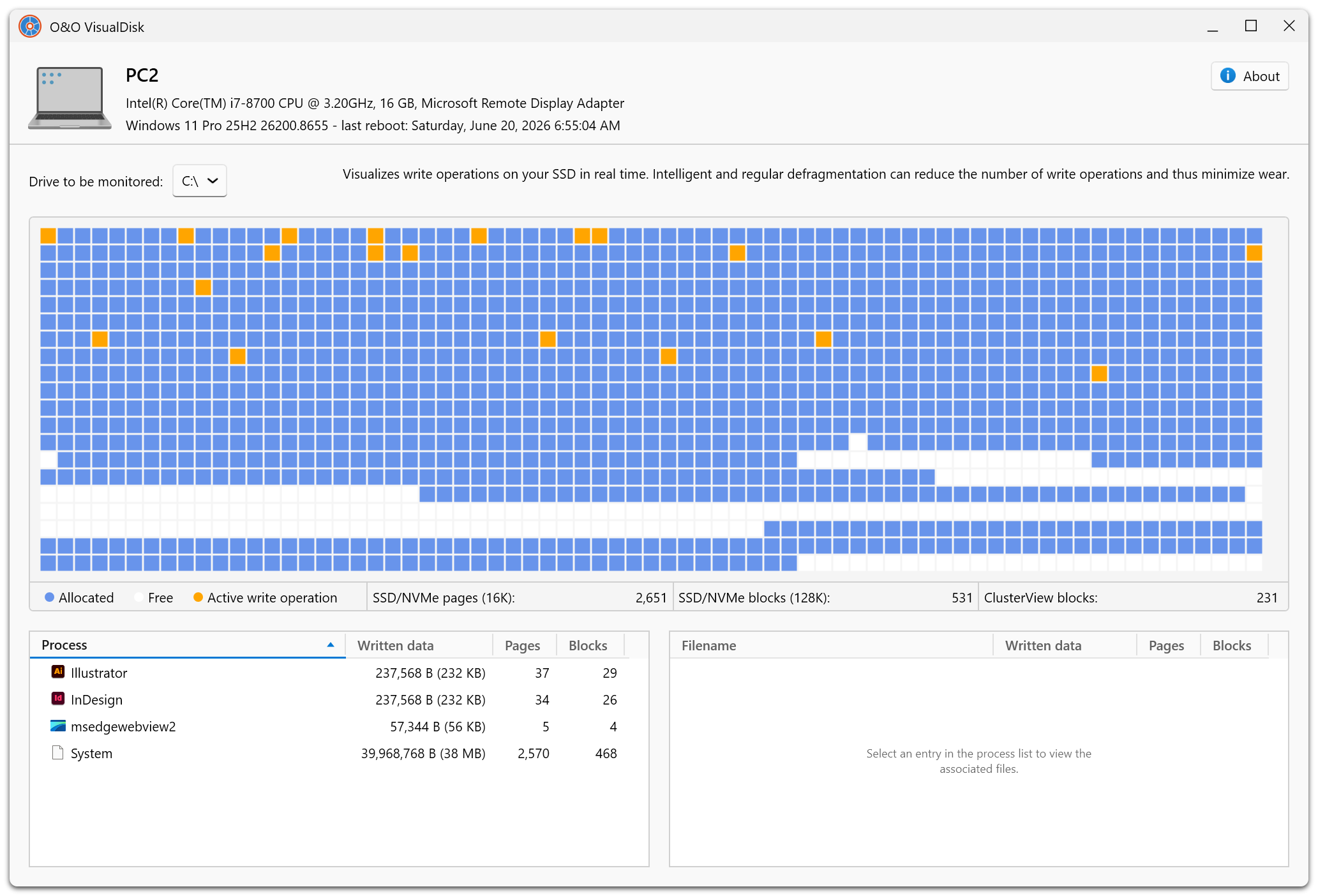
Task: Click the System process file icon
Action: pyautogui.click(x=58, y=752)
